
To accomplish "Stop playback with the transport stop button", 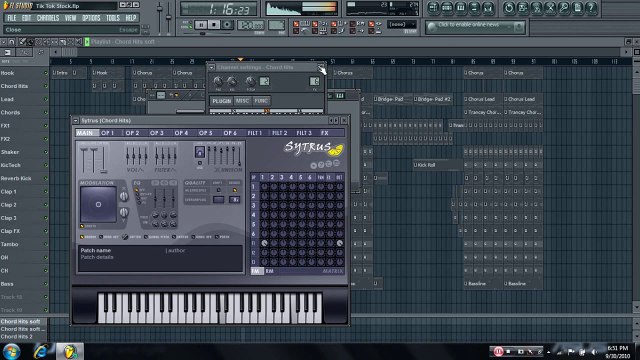I will click(x=214, y=25).
